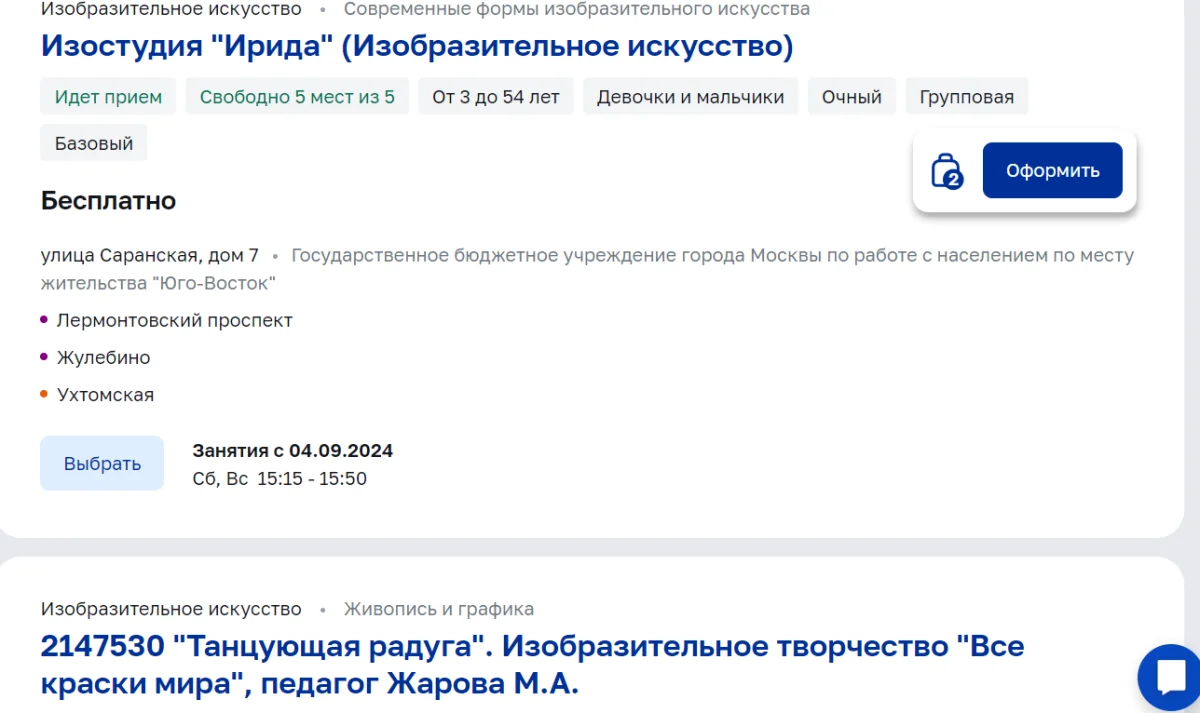Click Изобразительное искусство label above Изостудия Ирида

(x=171, y=10)
